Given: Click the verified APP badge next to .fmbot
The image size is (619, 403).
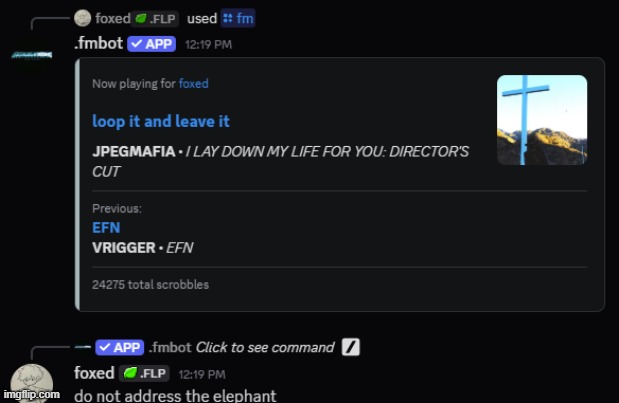Looking at the screenshot, I should pos(152,44).
